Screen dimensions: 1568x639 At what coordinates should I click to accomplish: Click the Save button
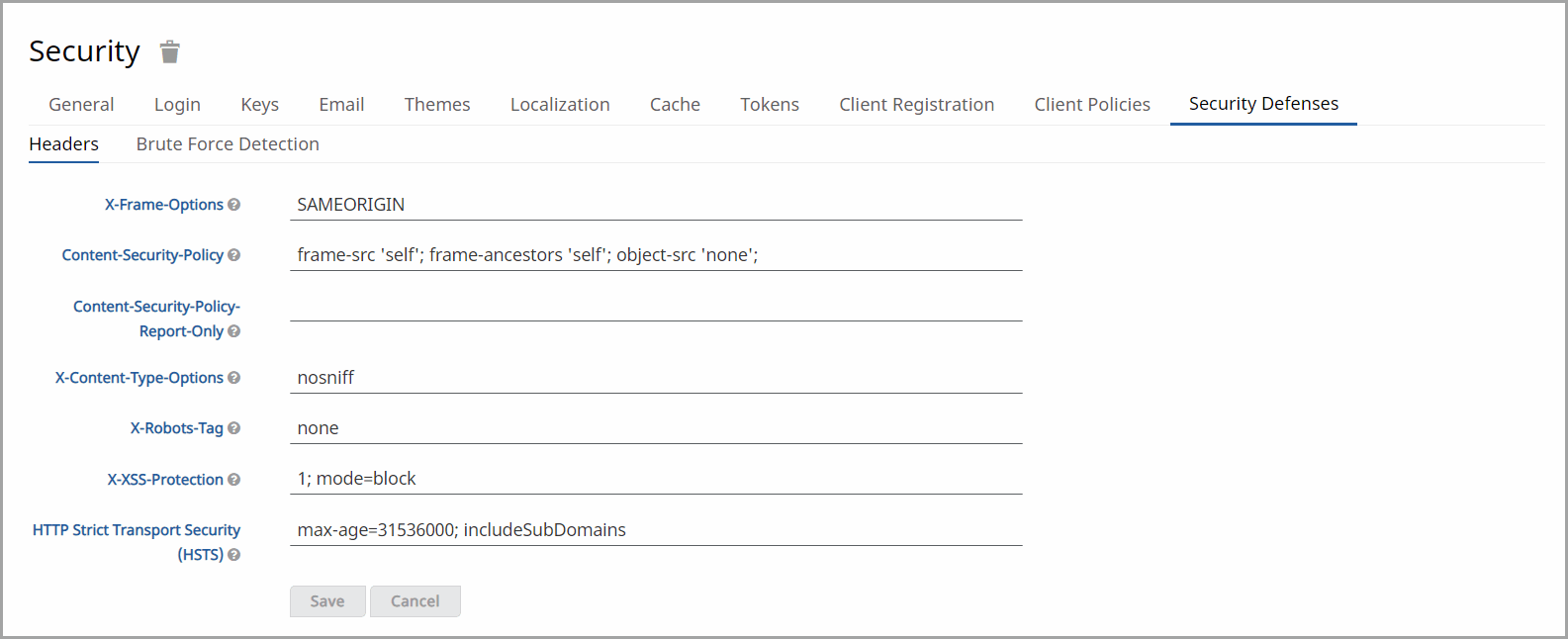point(327,601)
